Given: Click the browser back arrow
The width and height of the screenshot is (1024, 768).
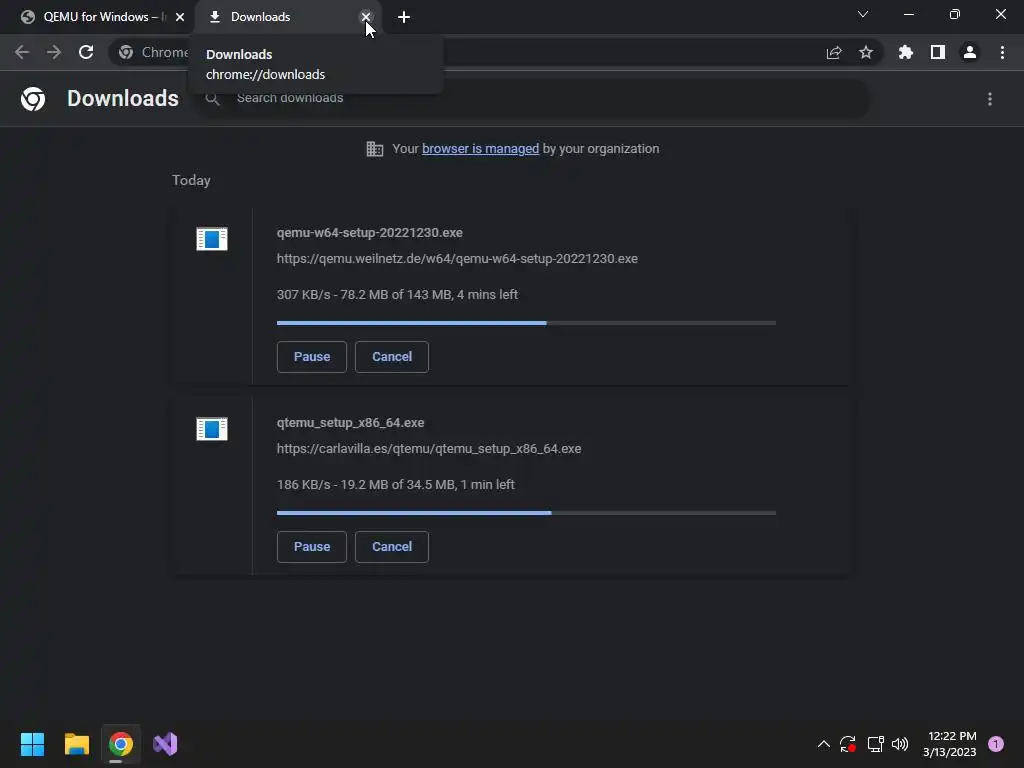Looking at the screenshot, I should pos(22,52).
